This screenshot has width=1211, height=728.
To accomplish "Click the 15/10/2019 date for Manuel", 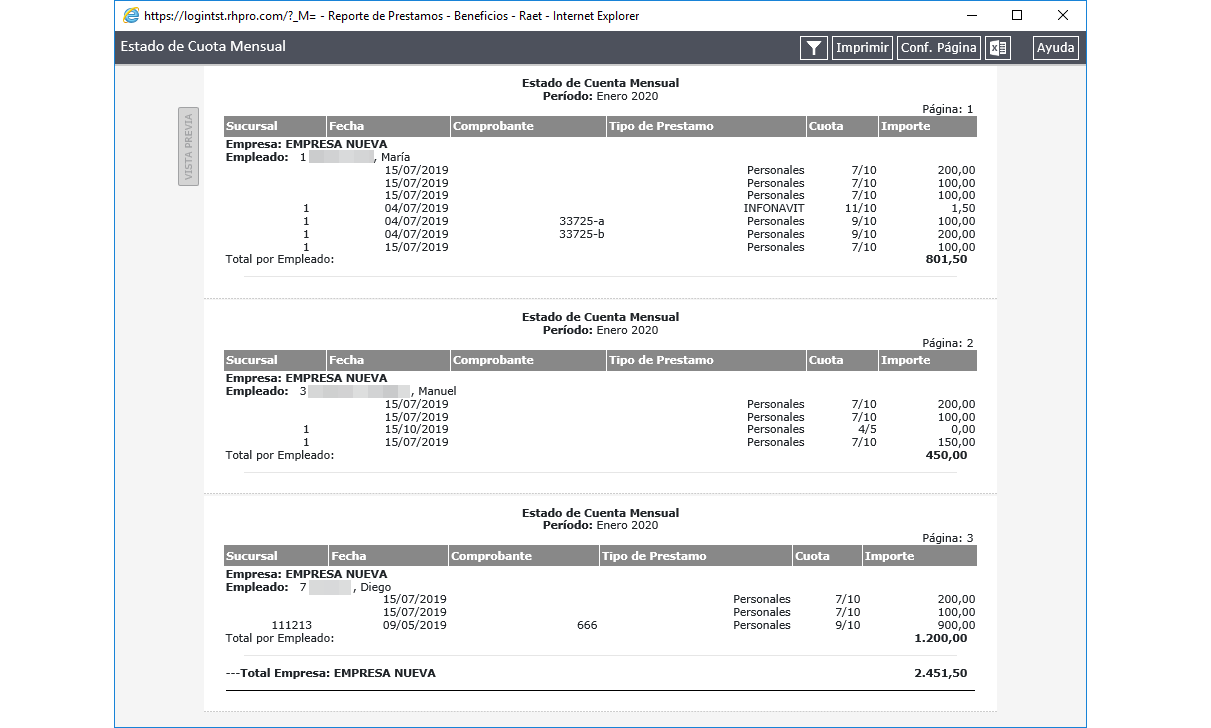I will click(416, 430).
